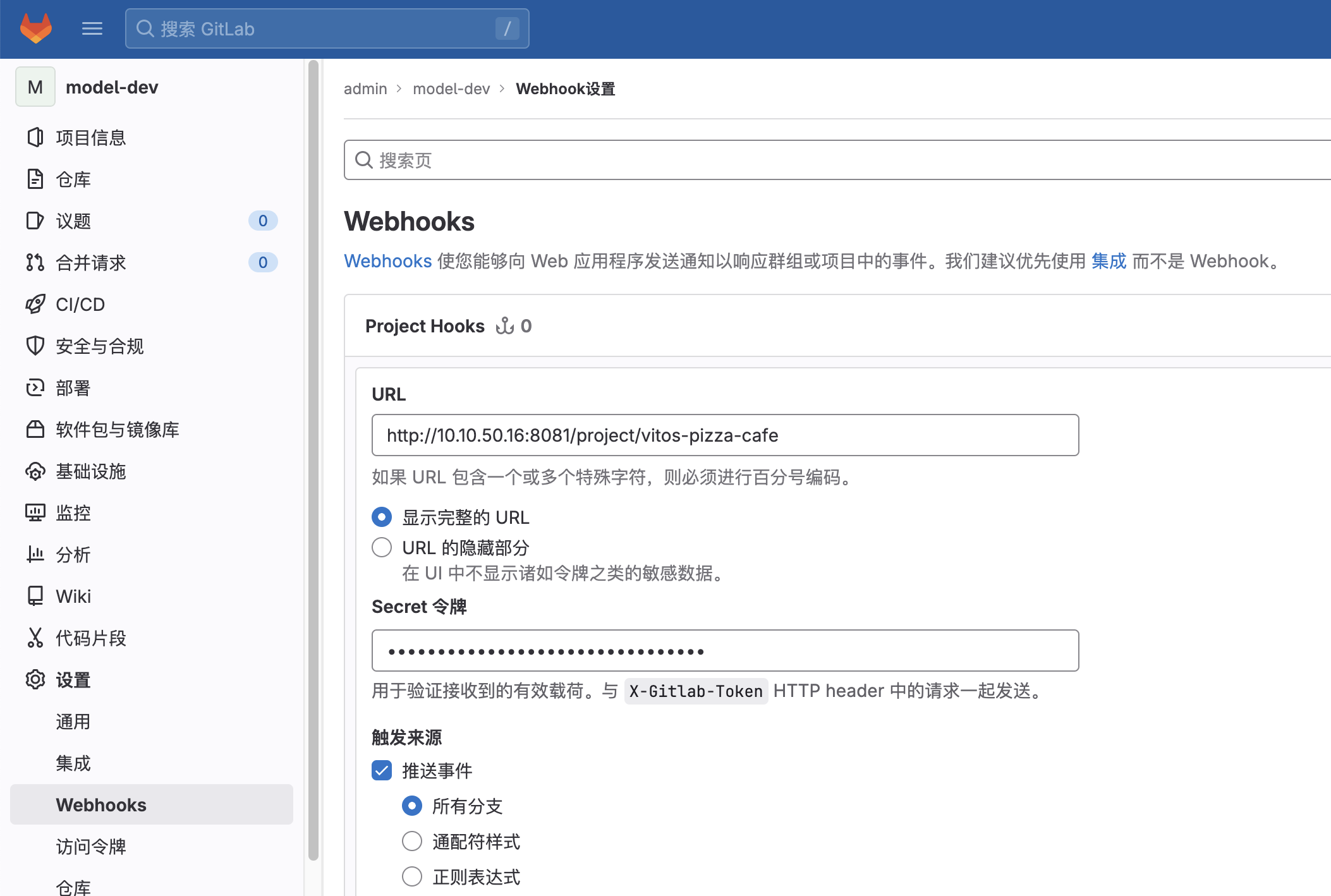Click the webhook URL input field
This screenshot has height=896, width=1331.
[x=725, y=435]
